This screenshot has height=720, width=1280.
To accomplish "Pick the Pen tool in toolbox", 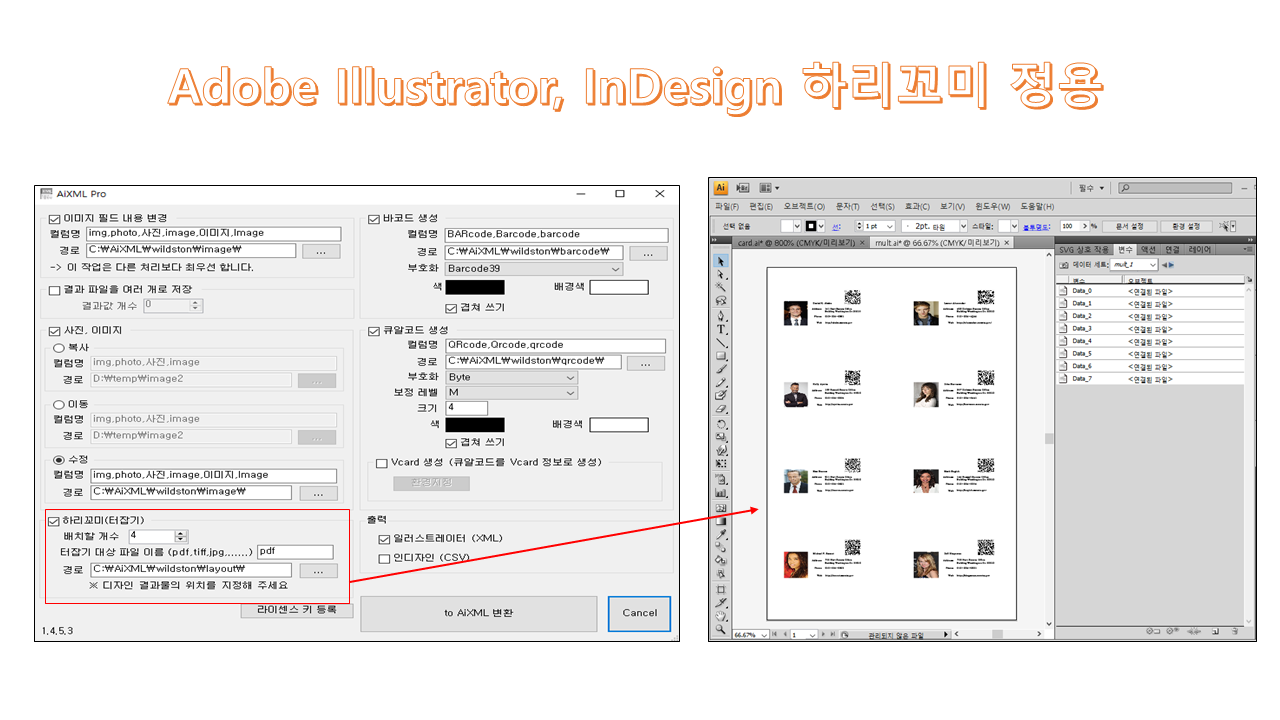I will pyautogui.click(x=721, y=315).
